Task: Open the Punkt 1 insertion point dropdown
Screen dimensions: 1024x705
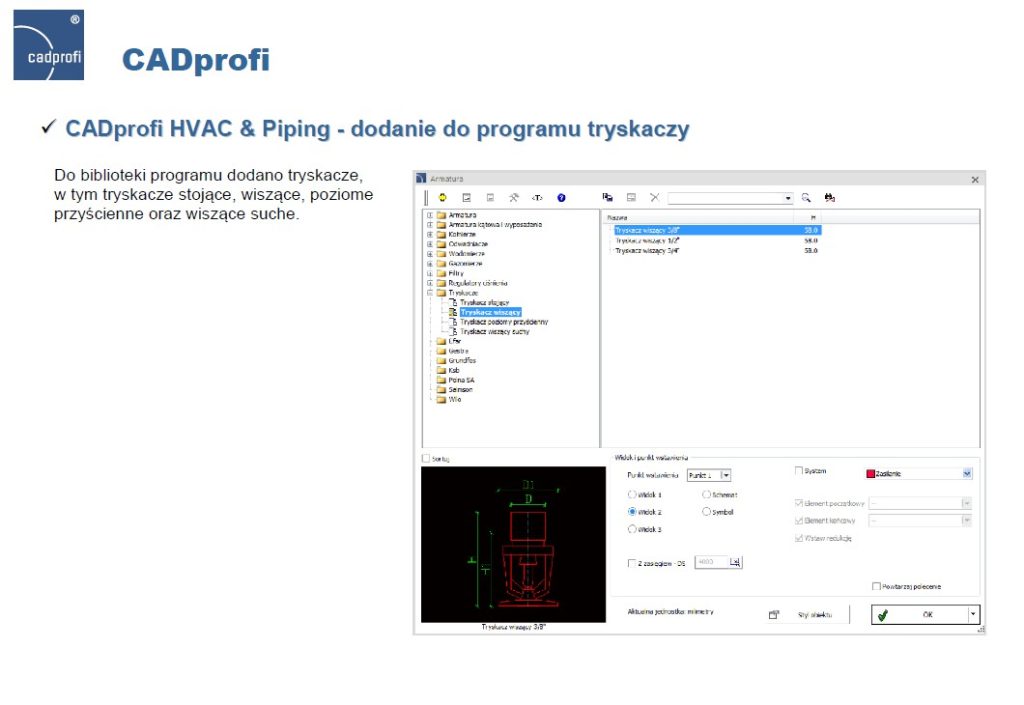Action: 726,476
